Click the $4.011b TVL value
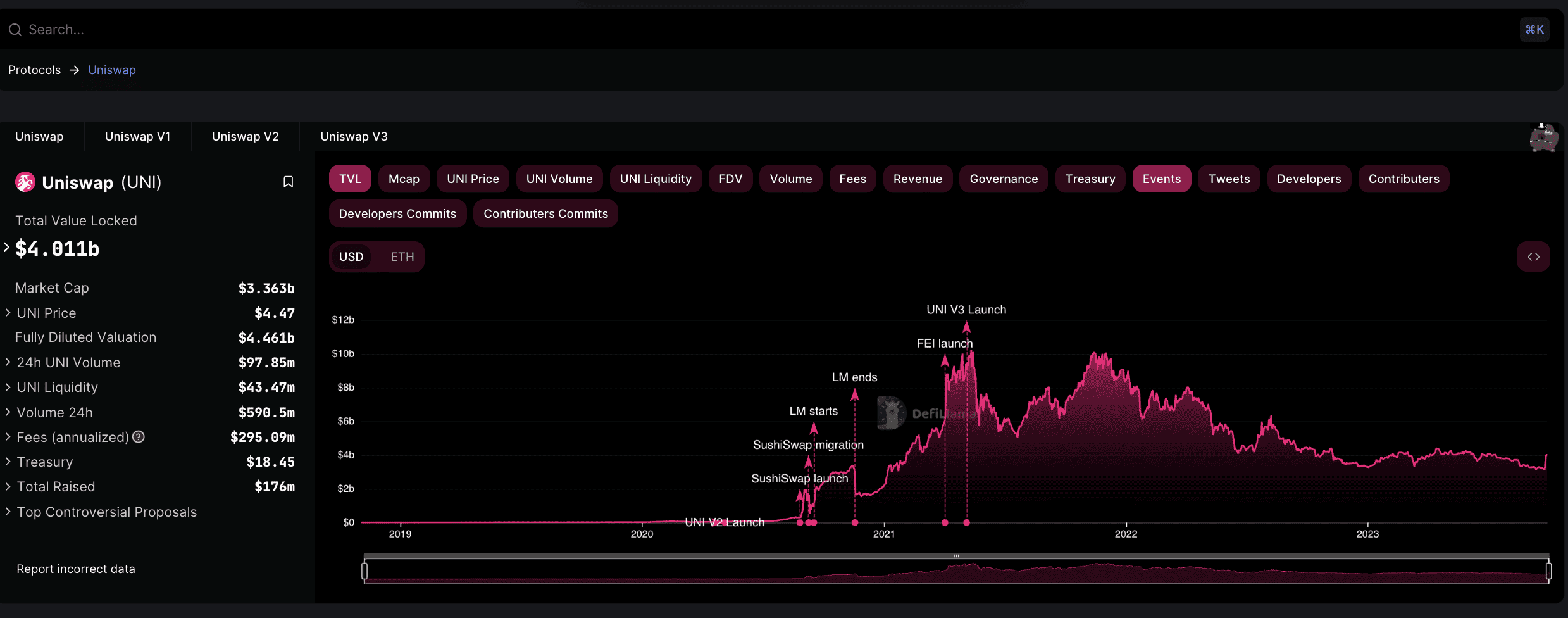The width and height of the screenshot is (1568, 618). tap(58, 249)
